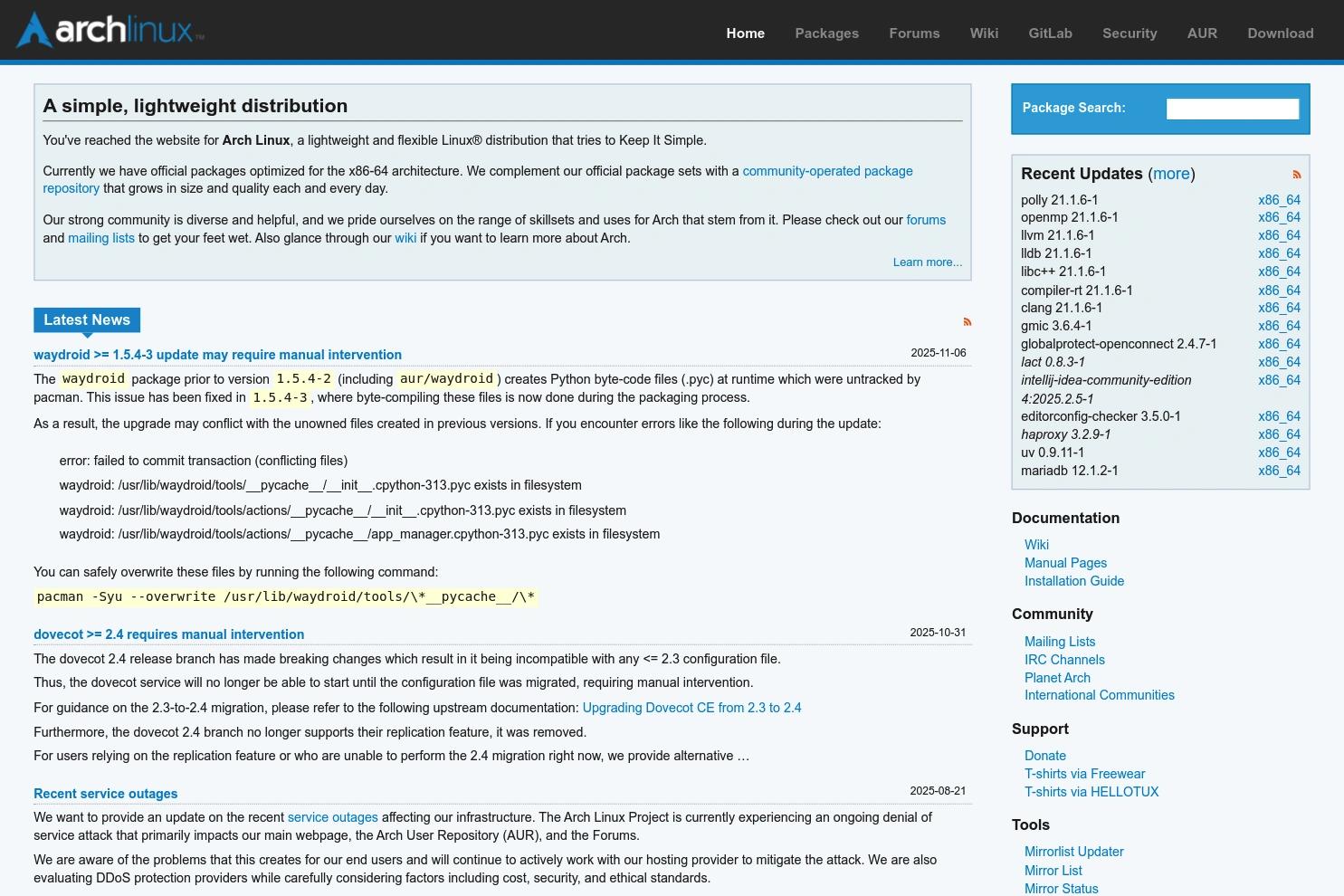Open the globalprotect-openconnect 2.4.7-1 package
The width and height of the screenshot is (1344, 896).
[1119, 344]
